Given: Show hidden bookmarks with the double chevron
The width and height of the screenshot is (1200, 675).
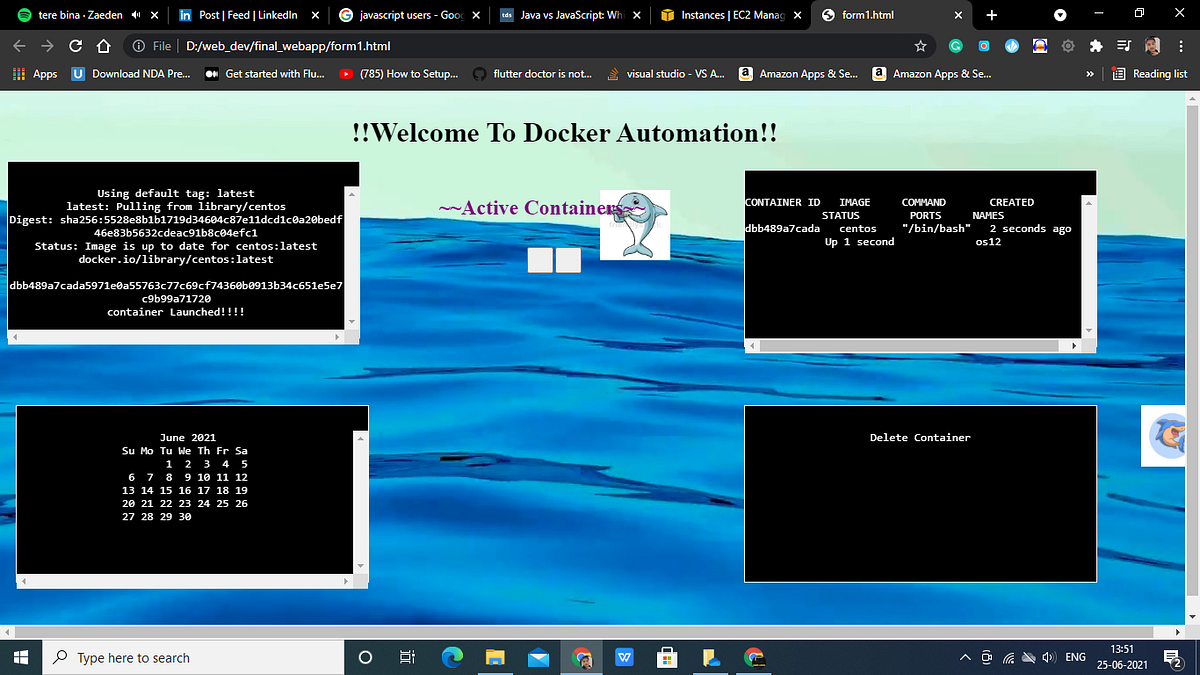Looking at the screenshot, I should (1088, 74).
